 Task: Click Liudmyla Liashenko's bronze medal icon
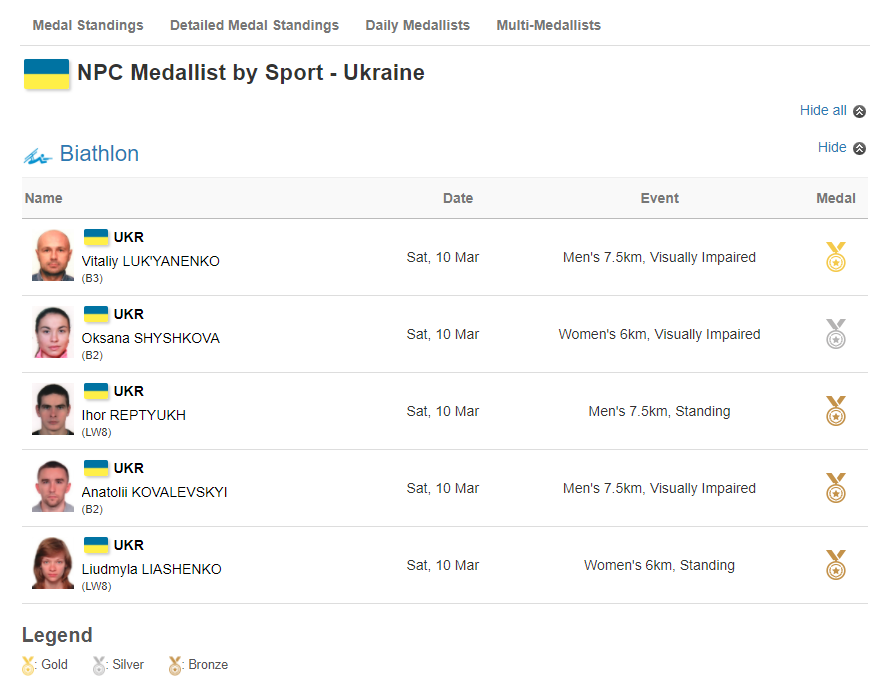click(x=835, y=565)
